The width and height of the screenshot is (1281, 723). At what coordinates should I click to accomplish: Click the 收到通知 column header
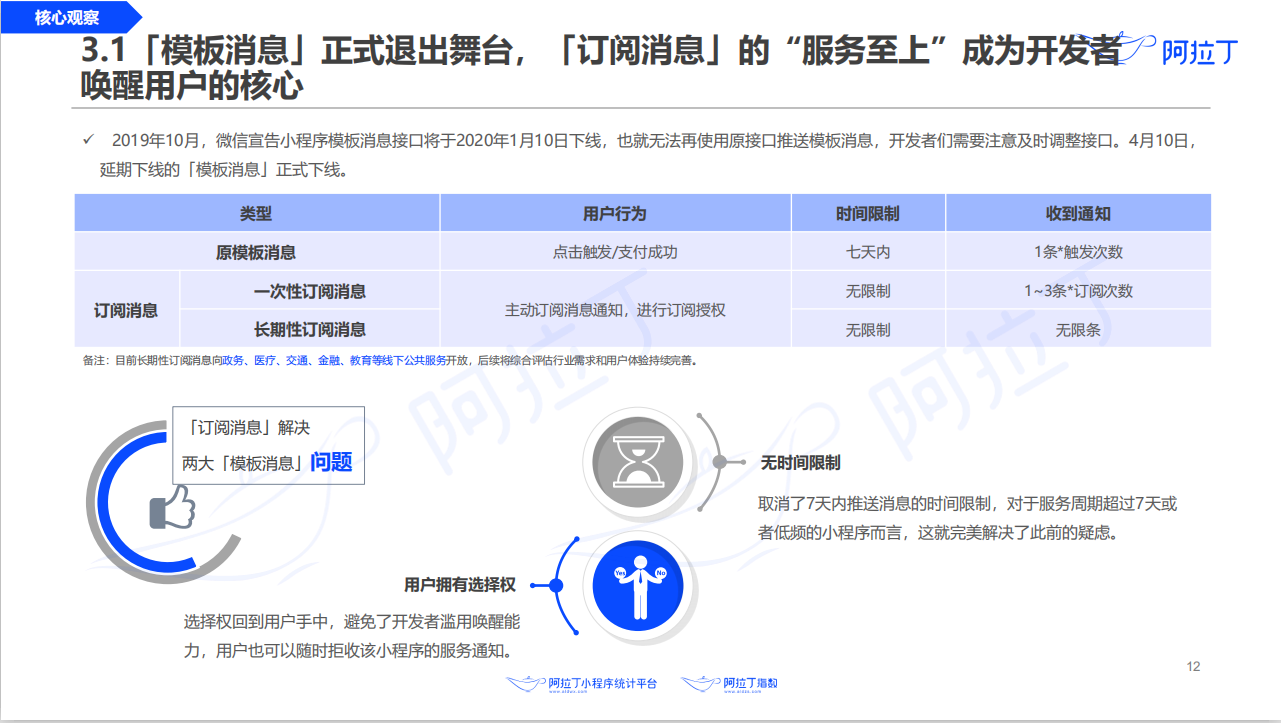tap(1078, 213)
